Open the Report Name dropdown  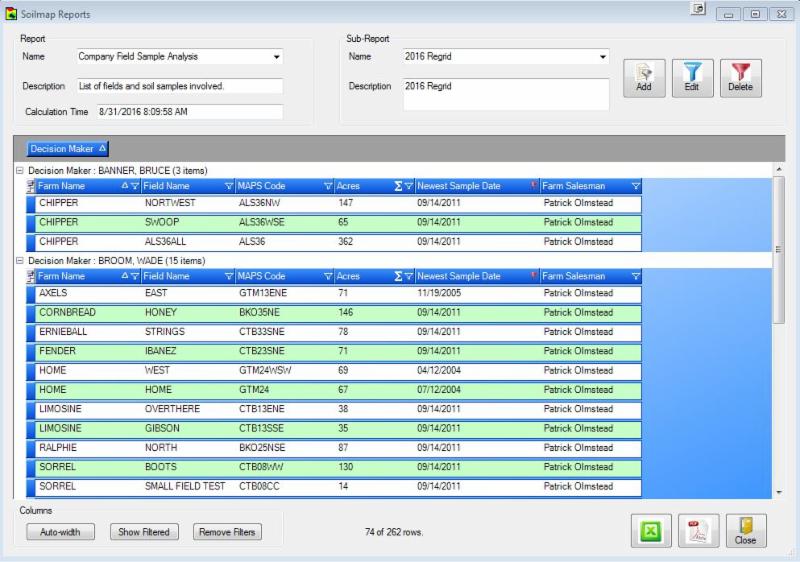(277, 57)
